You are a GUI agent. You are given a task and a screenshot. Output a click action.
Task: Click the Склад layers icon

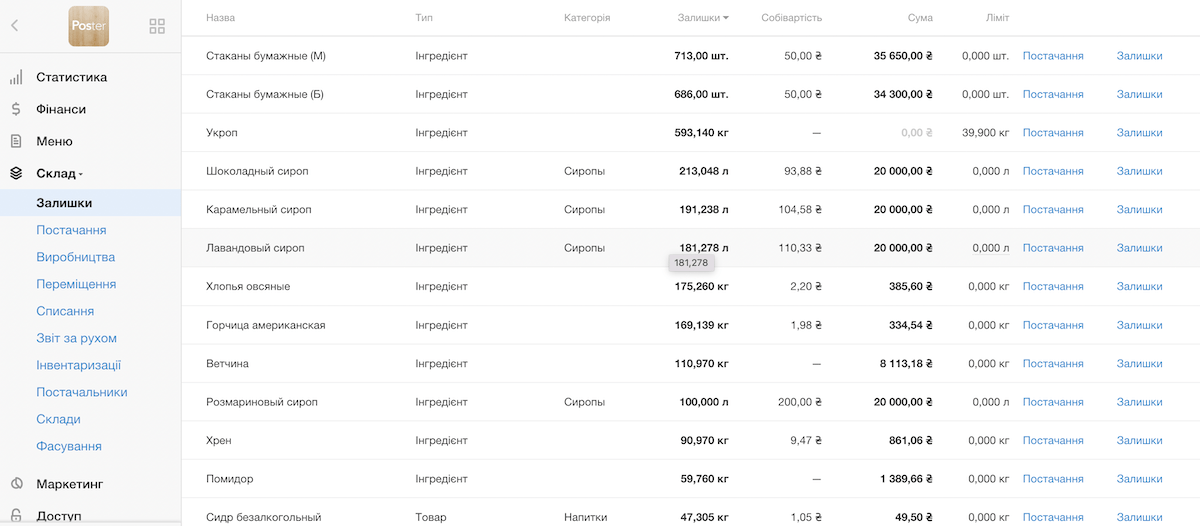coord(16,174)
